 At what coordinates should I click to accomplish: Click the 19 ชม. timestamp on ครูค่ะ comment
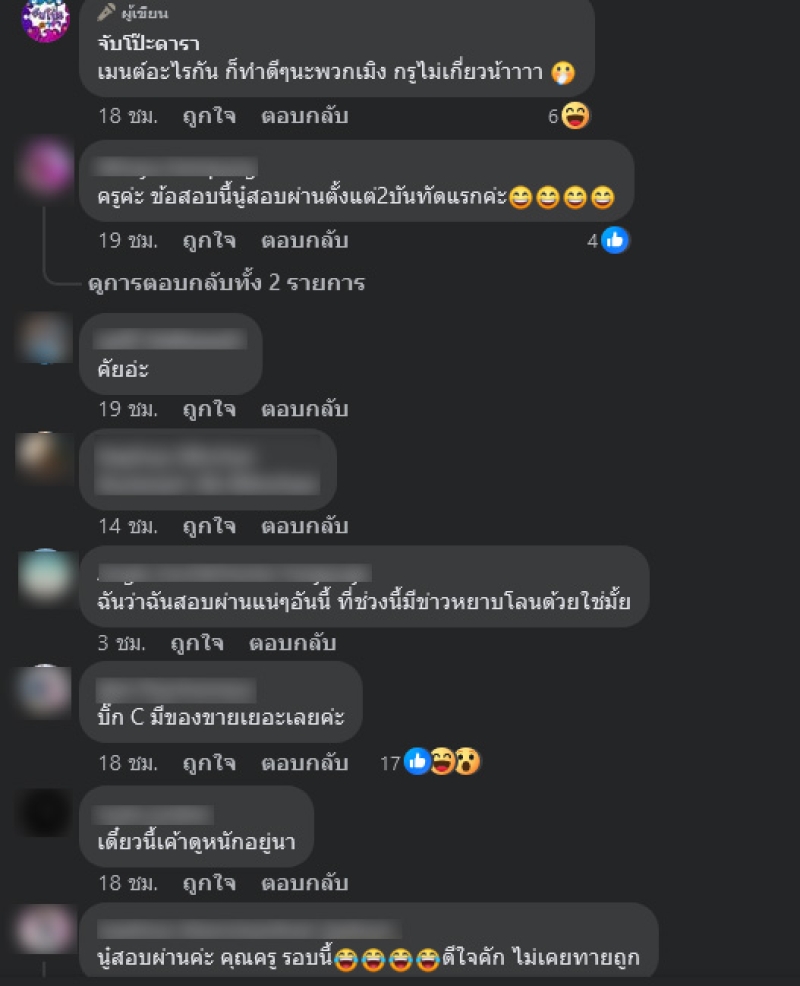128,240
